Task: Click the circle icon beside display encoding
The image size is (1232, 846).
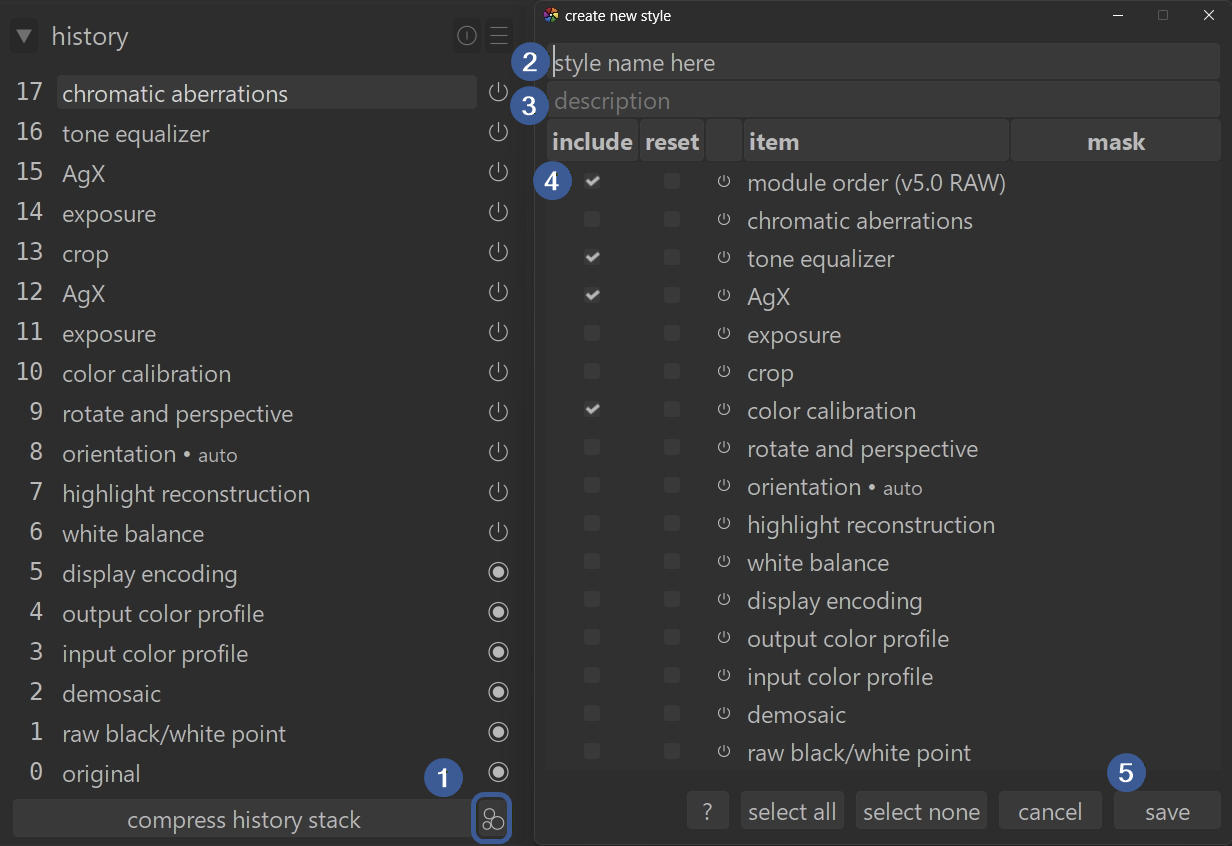Action: point(498,573)
